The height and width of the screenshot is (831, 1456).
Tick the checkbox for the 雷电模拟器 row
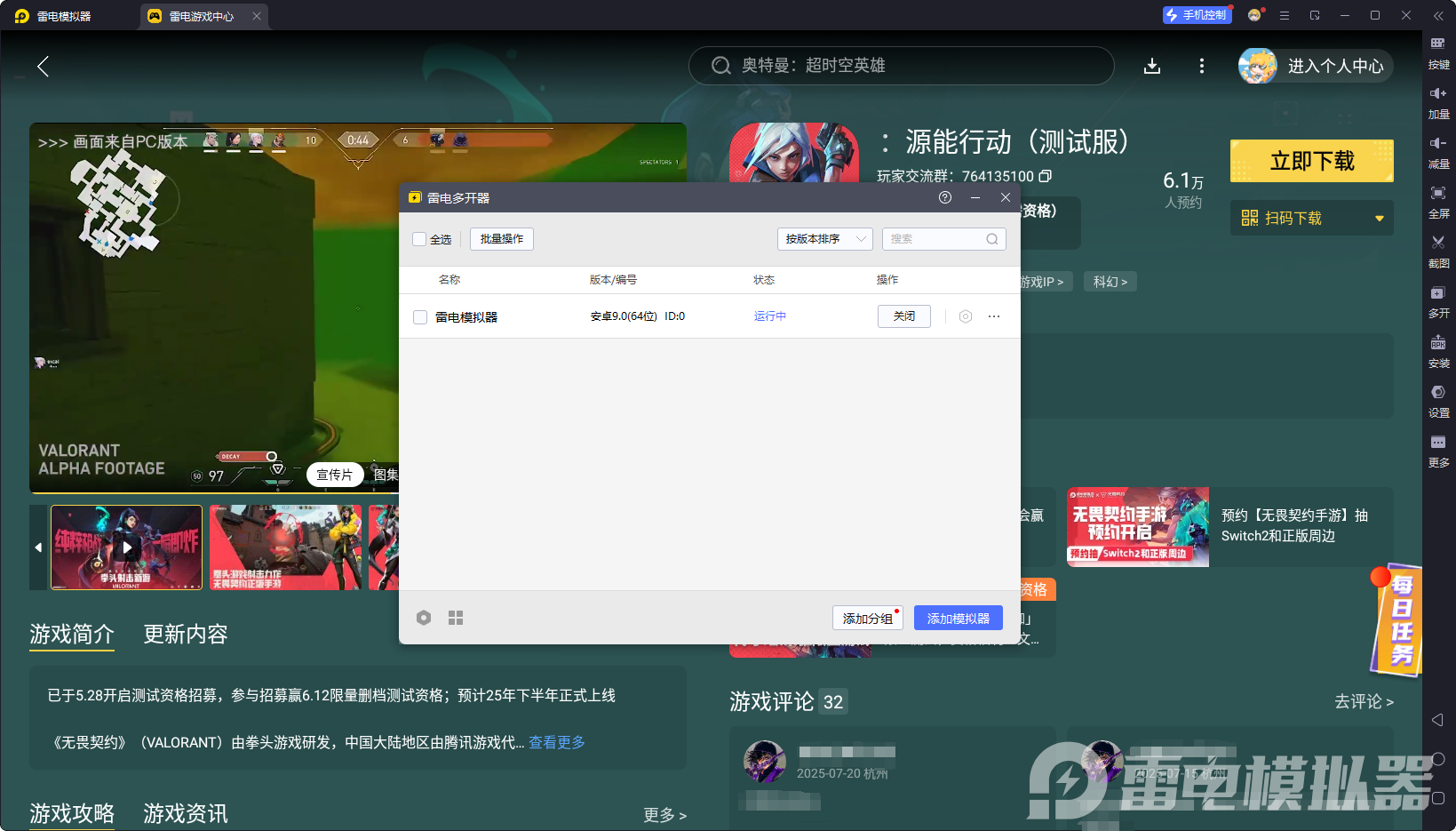[x=420, y=317]
